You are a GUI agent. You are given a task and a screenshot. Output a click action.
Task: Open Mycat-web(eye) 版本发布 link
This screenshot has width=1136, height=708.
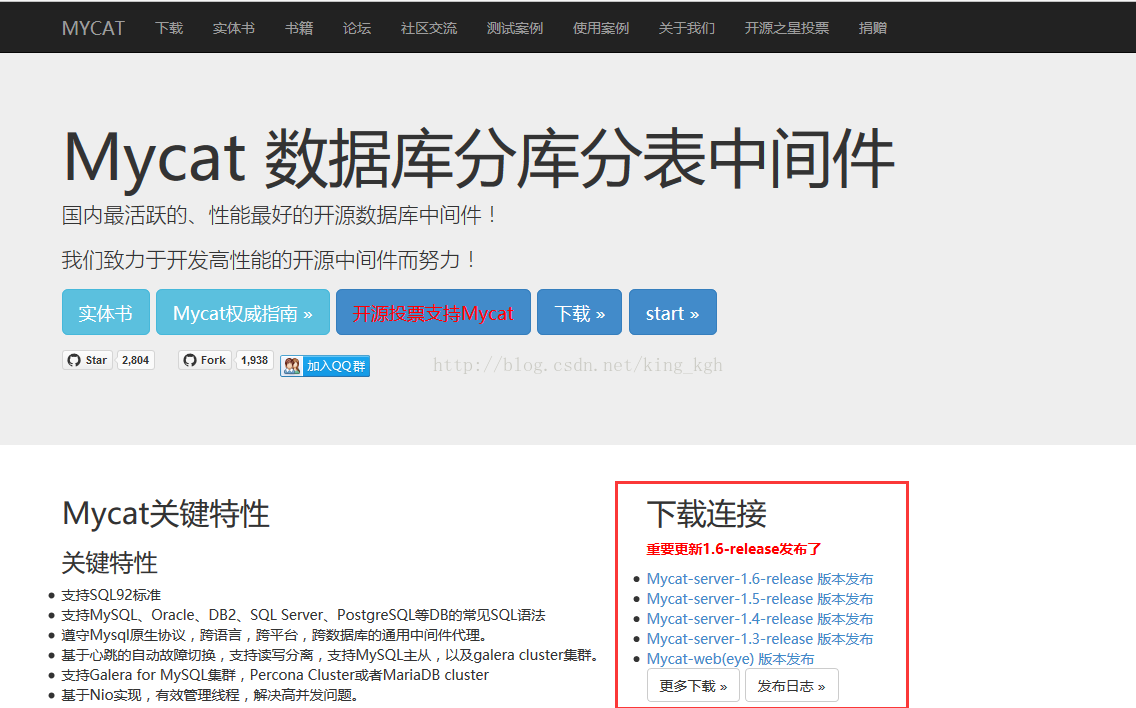tap(730, 659)
